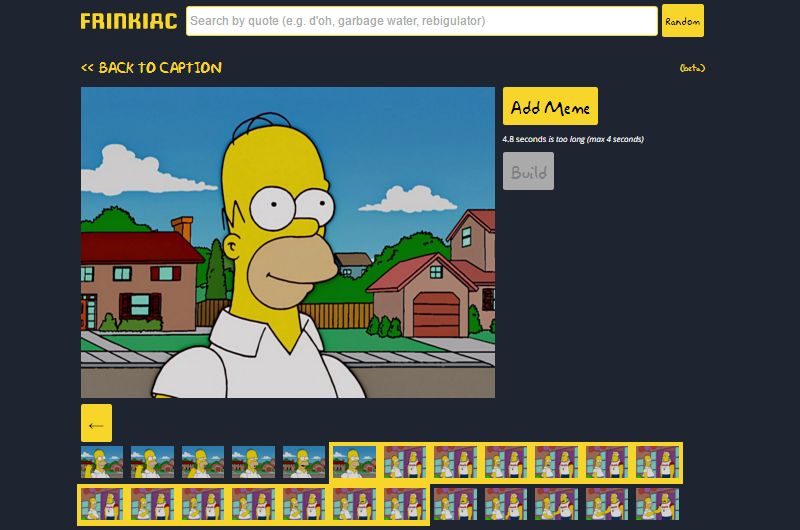The image size is (800, 530).
Task: Click the Random button
Action: click(682, 21)
